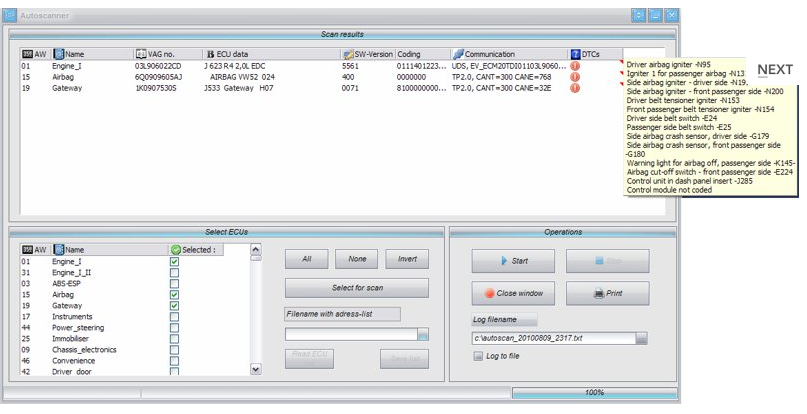Click the DTC error icon in Airbag row
The width and height of the screenshot is (807, 414).
575,77
